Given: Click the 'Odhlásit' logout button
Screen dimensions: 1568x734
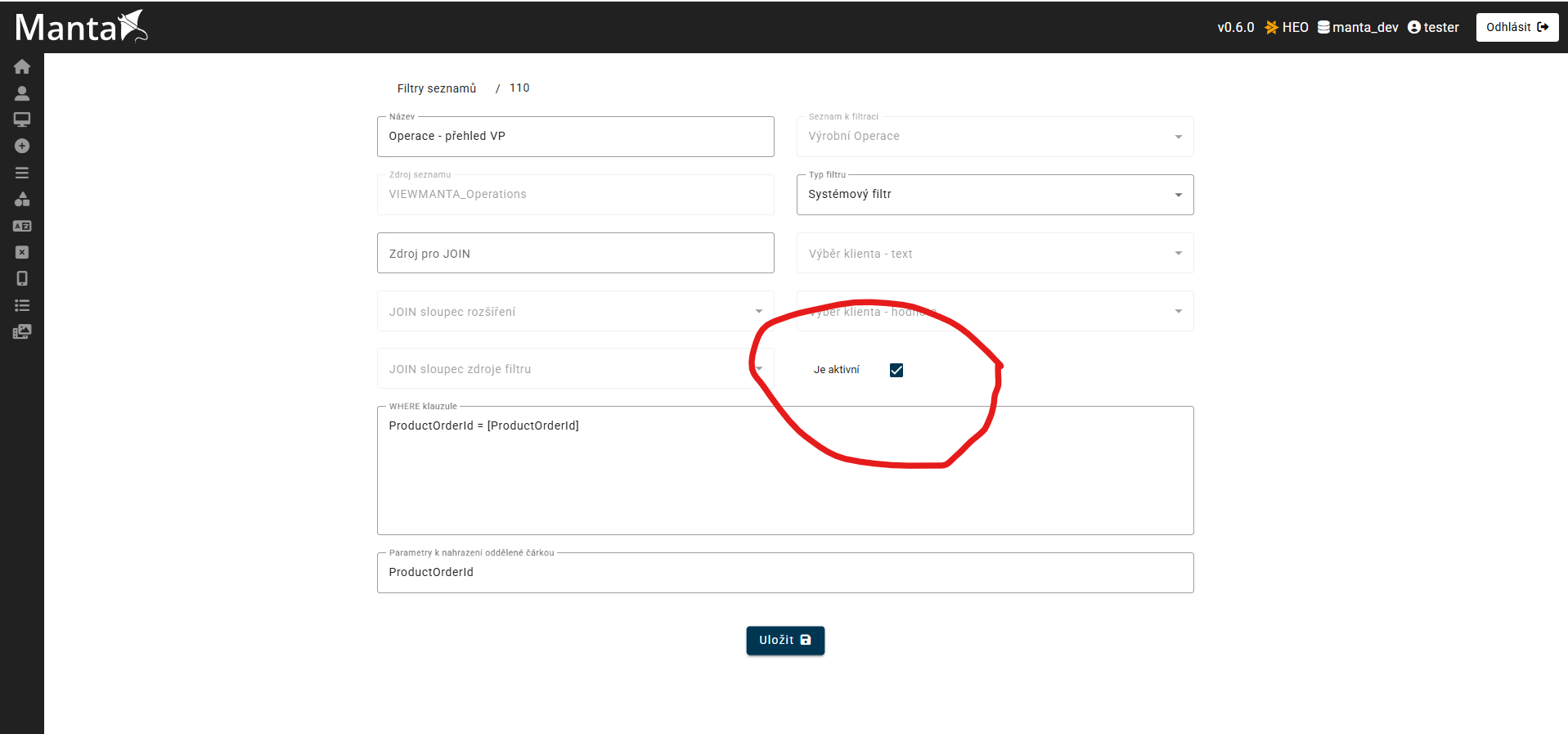Looking at the screenshot, I should pos(1516,27).
